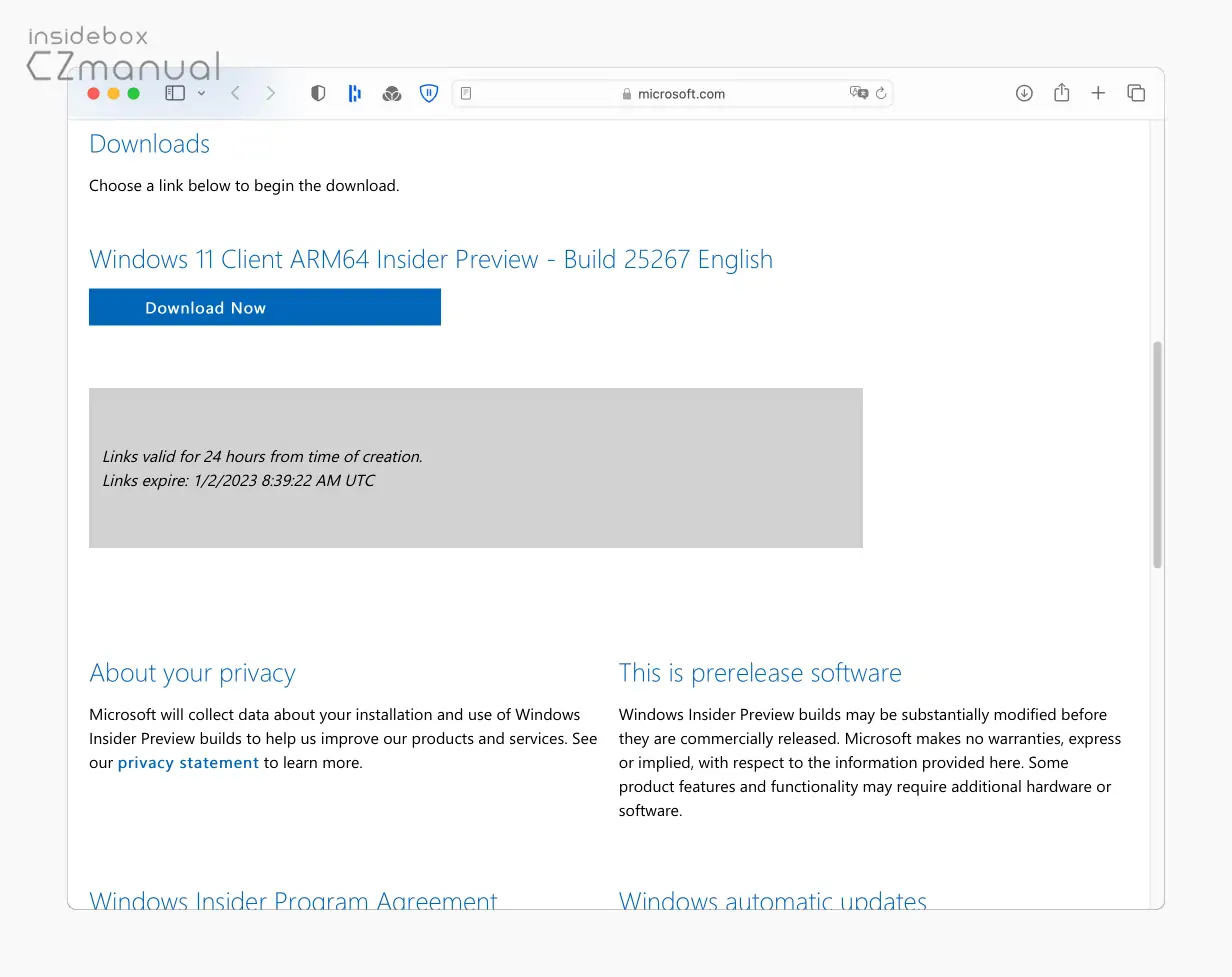This screenshot has width=1232, height=977.
Task: Open the sidebar tab group dropdown chevron
Action: coord(201,93)
